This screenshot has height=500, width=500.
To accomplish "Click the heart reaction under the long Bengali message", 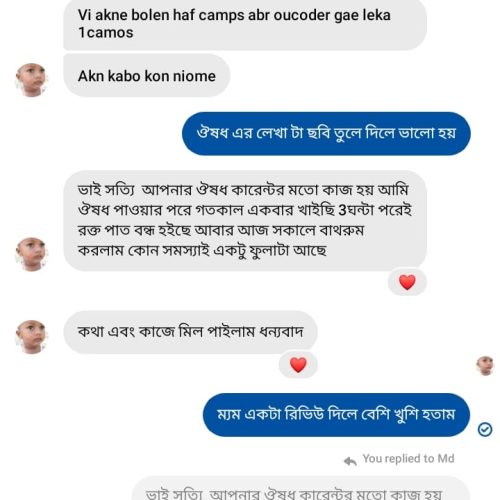I will tap(407, 282).
